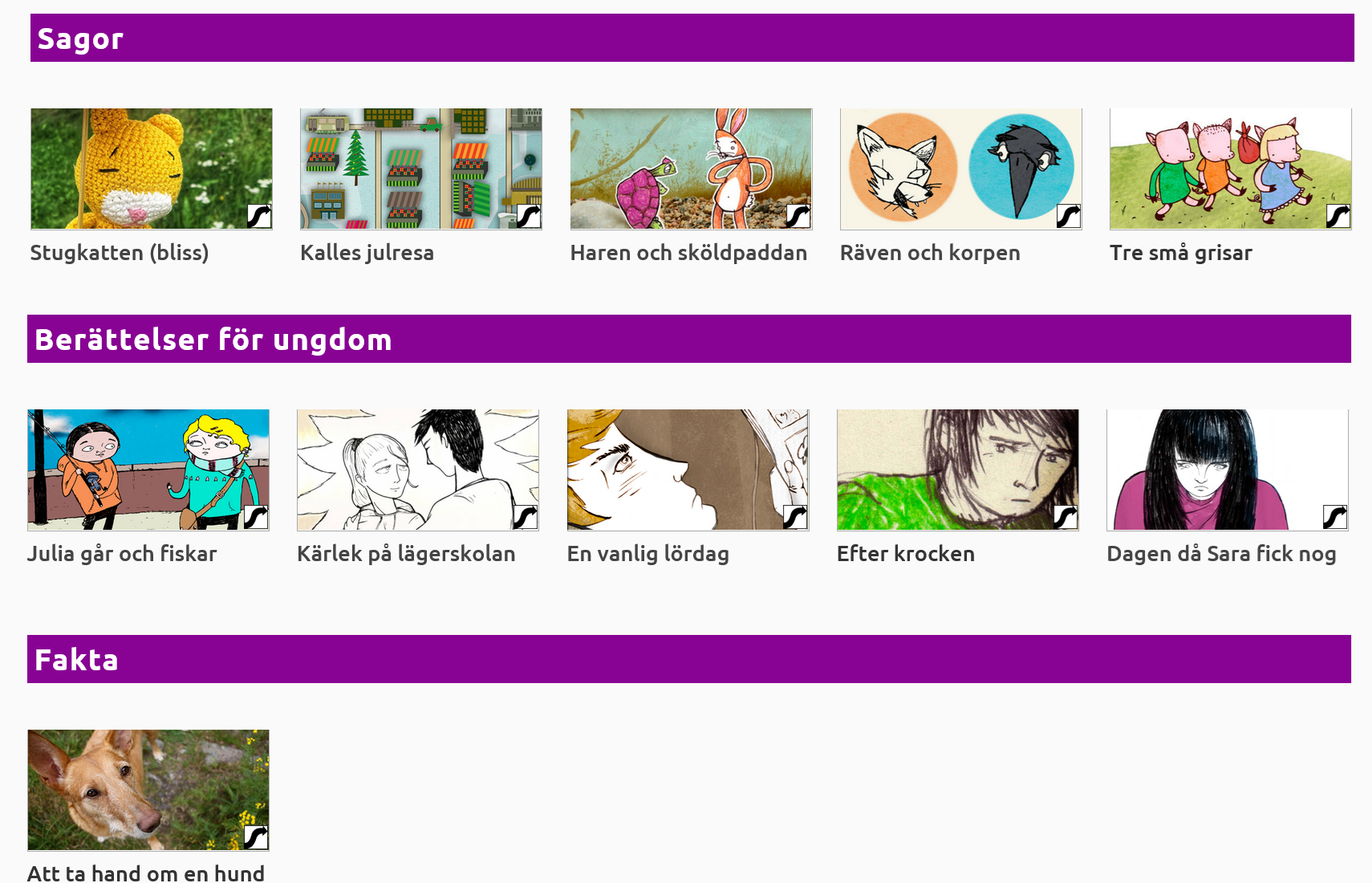1372x883 pixels.
Task: Open the En vanlig lördag thumbnail
Action: click(x=688, y=470)
